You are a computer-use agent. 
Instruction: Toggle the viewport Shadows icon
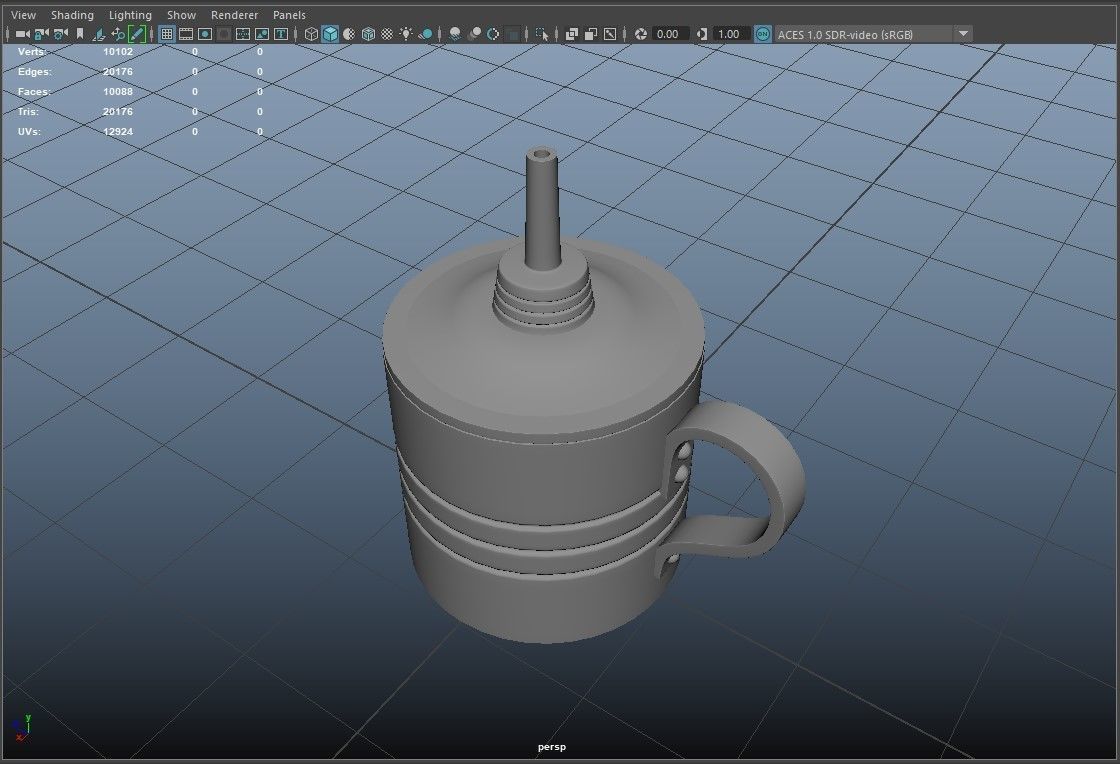[x=426, y=34]
